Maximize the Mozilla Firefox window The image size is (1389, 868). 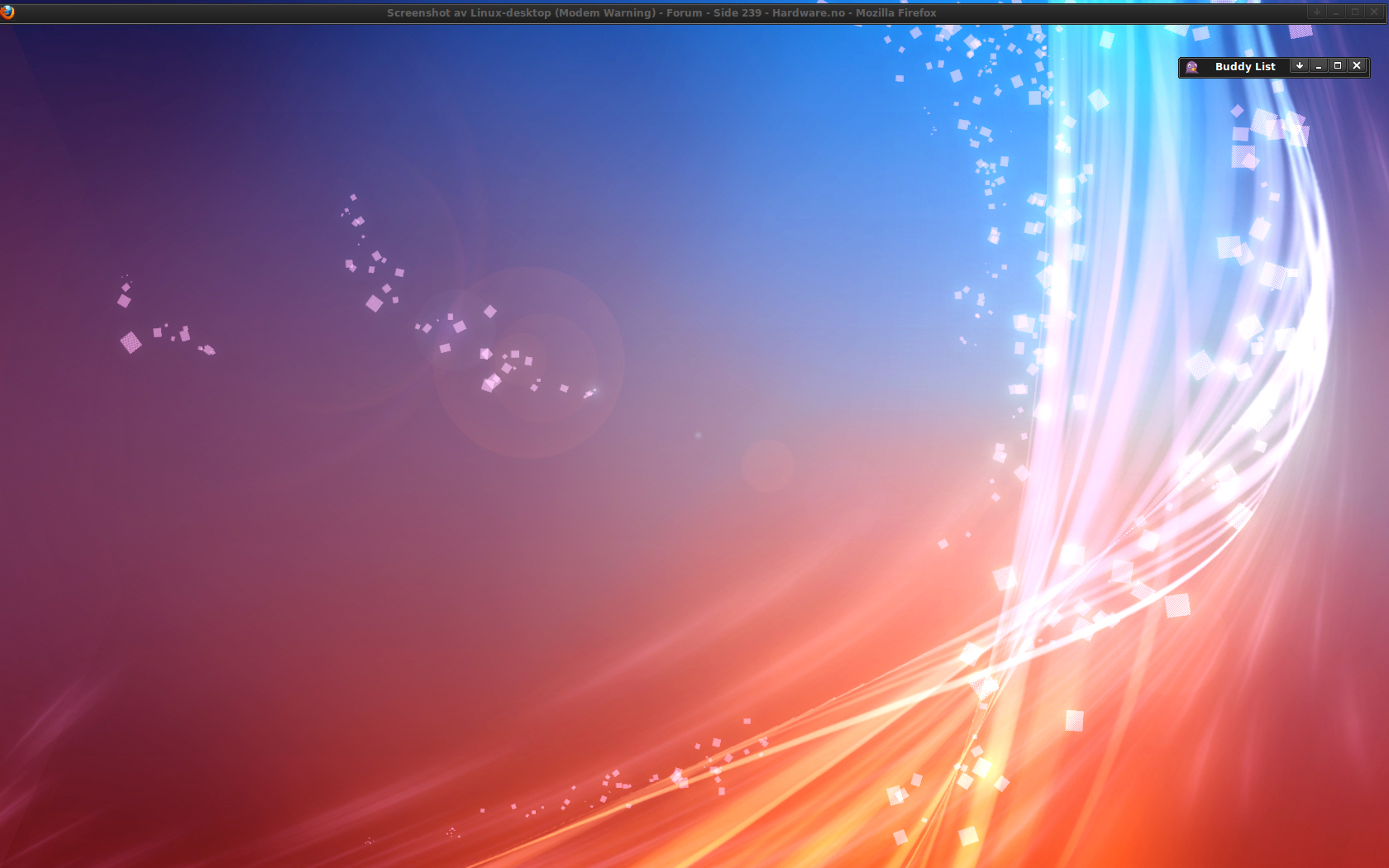coord(1355,12)
